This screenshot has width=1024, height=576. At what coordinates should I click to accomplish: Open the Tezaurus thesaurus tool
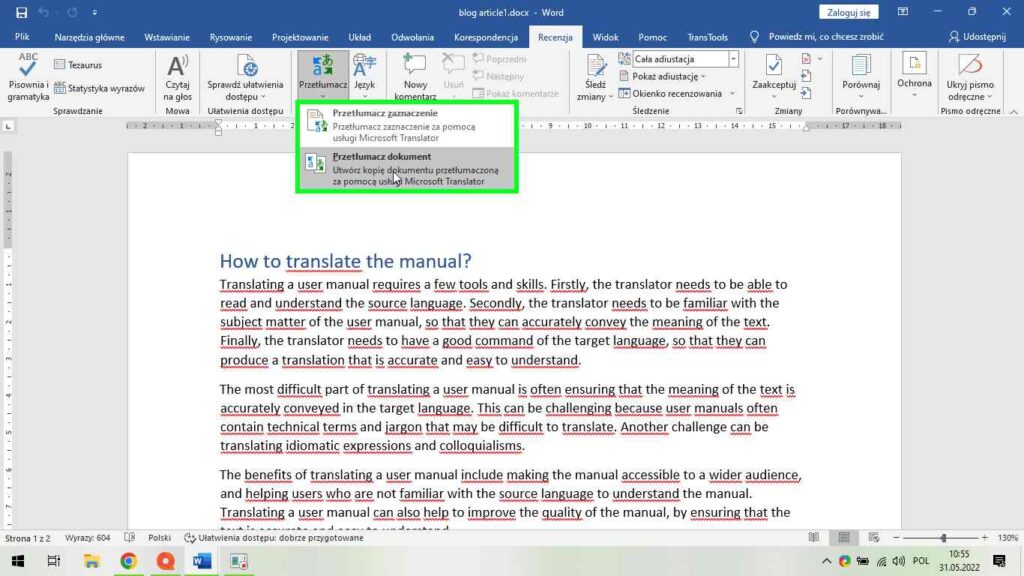click(78, 65)
